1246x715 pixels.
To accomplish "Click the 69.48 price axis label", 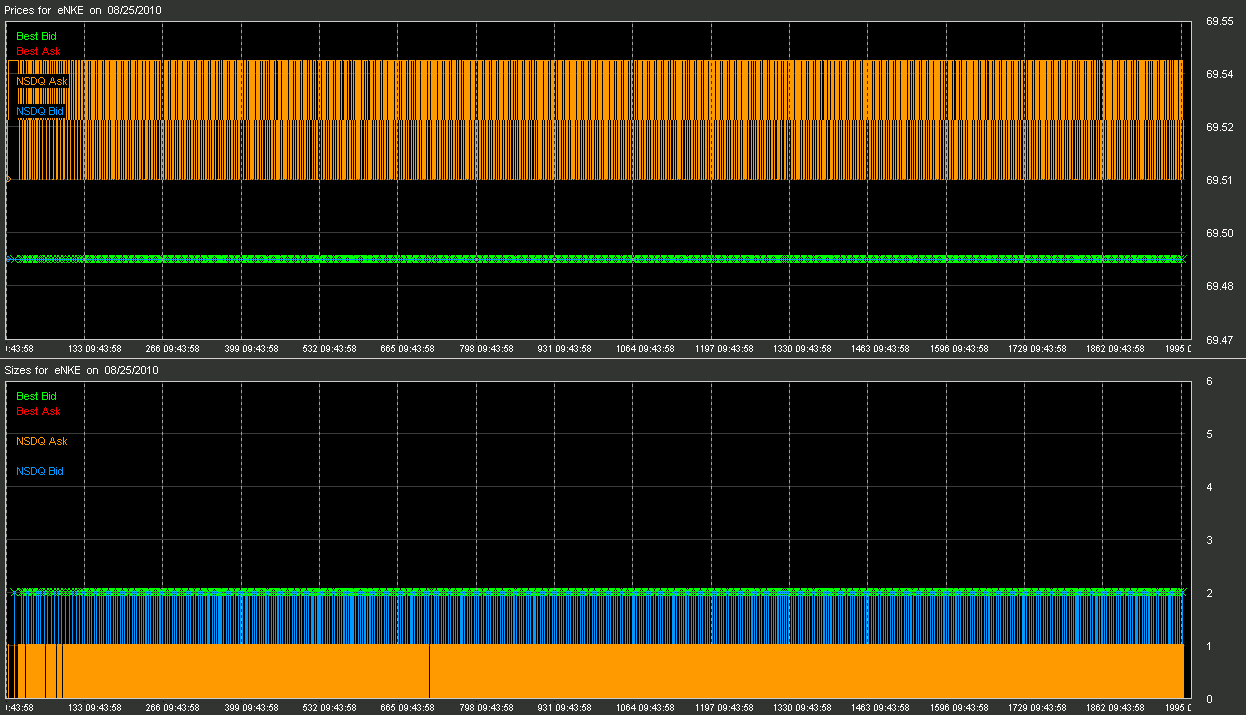I will (x=1219, y=286).
